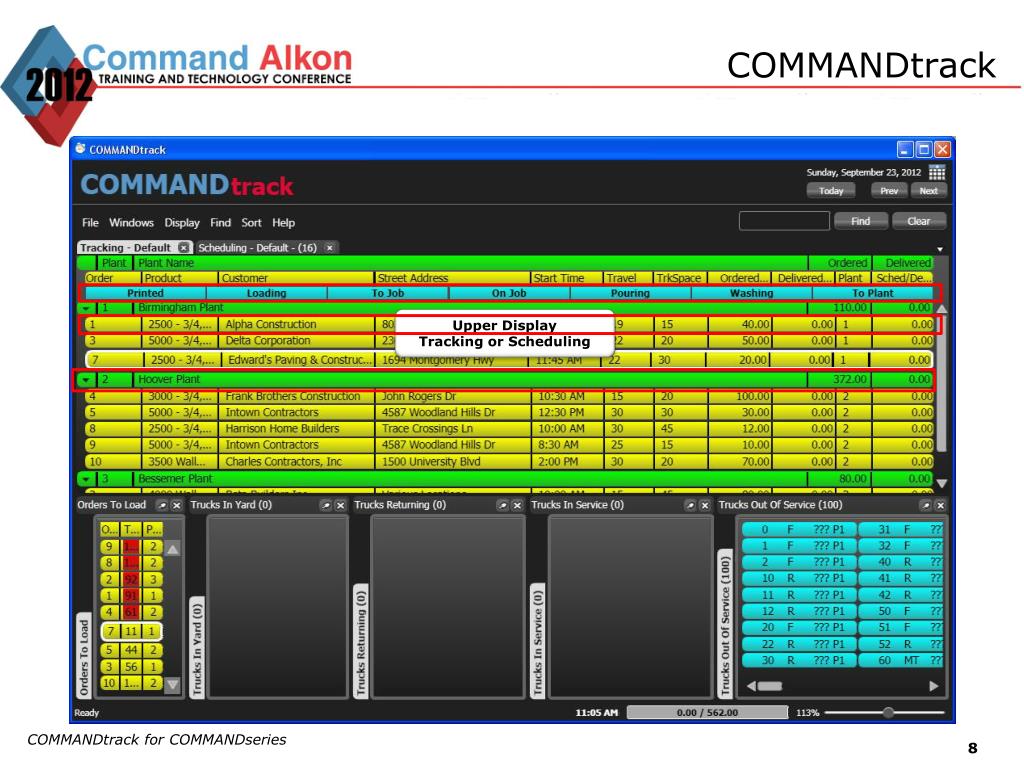Click the order grid's scroll-up arrow

(x=942, y=308)
